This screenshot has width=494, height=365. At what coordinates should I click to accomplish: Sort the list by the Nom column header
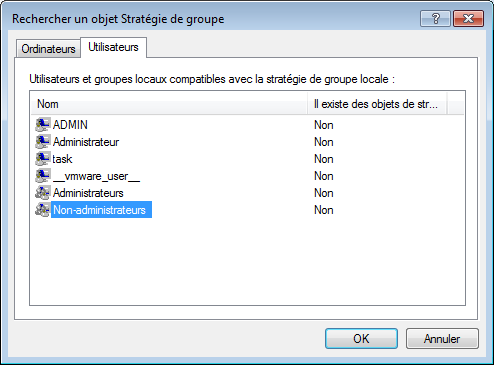pyautogui.click(x=169, y=104)
